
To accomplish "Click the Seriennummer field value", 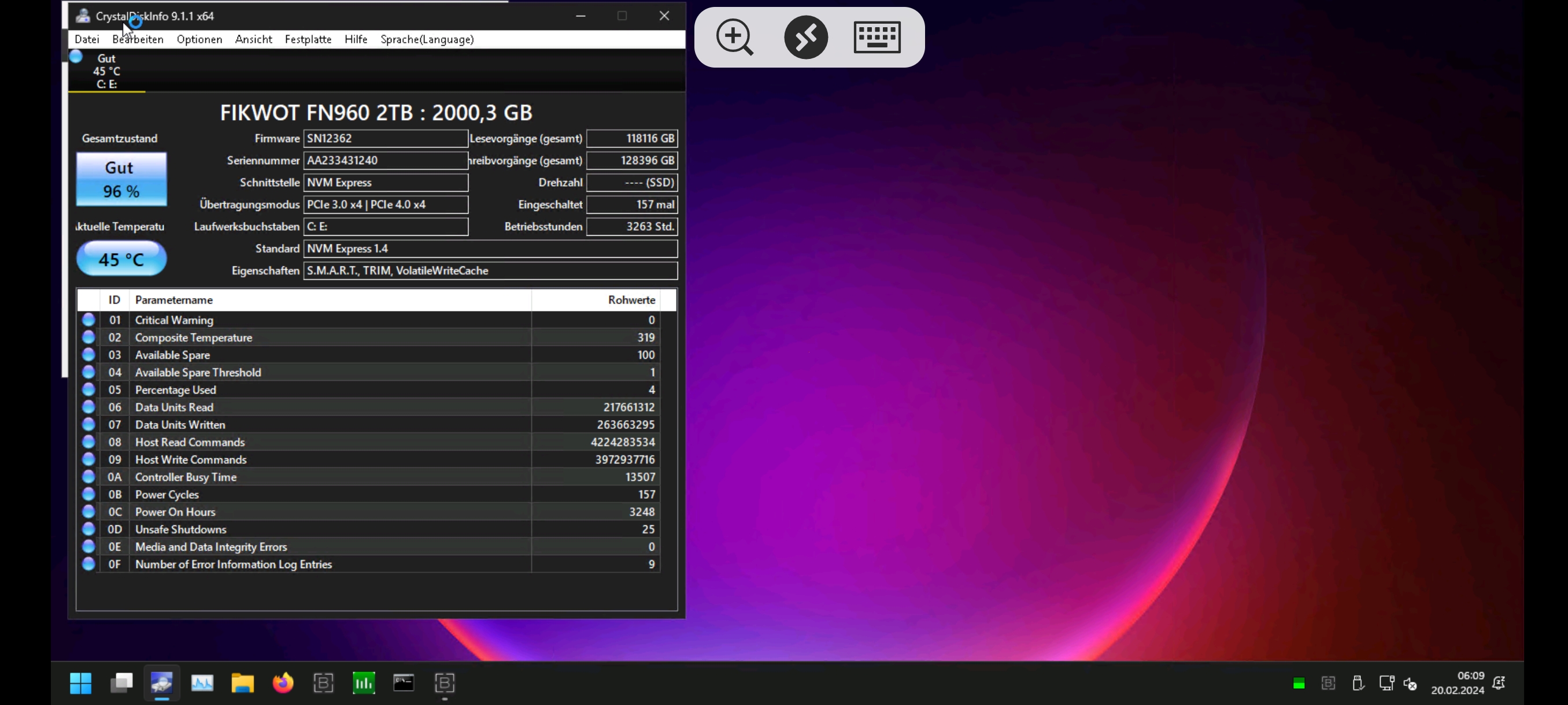I will coord(385,161).
